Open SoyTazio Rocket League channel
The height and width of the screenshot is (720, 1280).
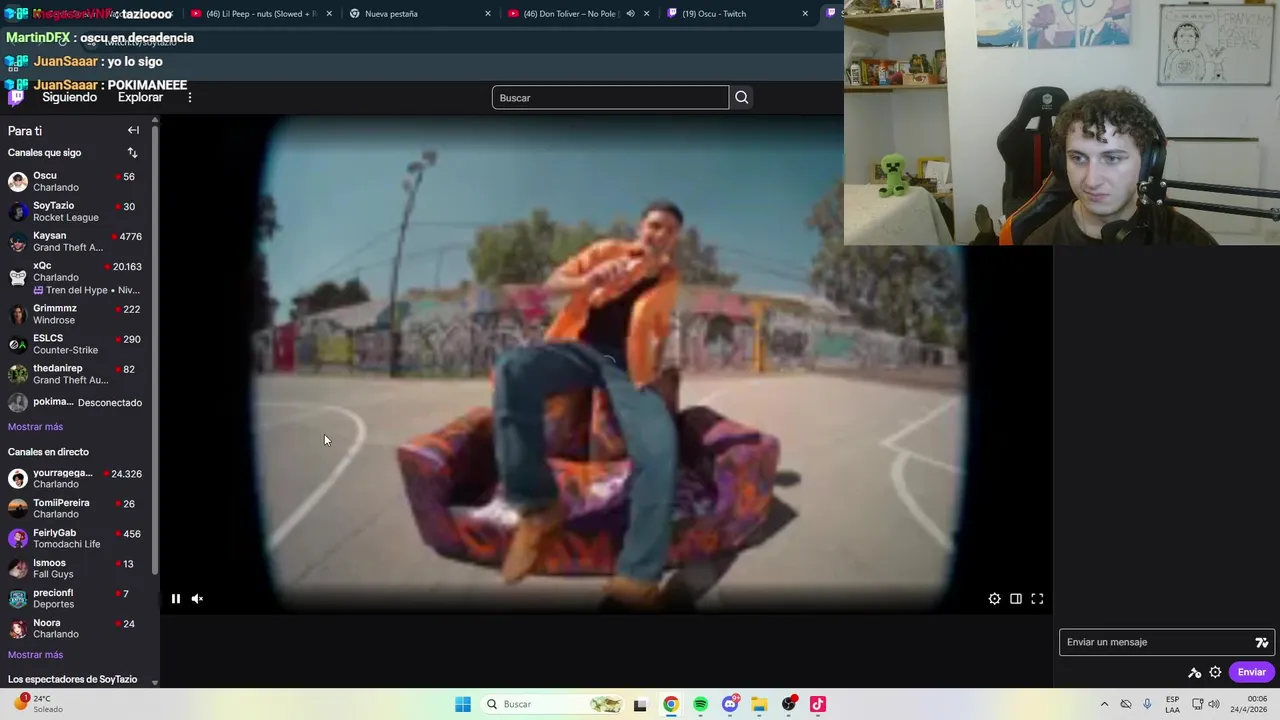(78, 211)
